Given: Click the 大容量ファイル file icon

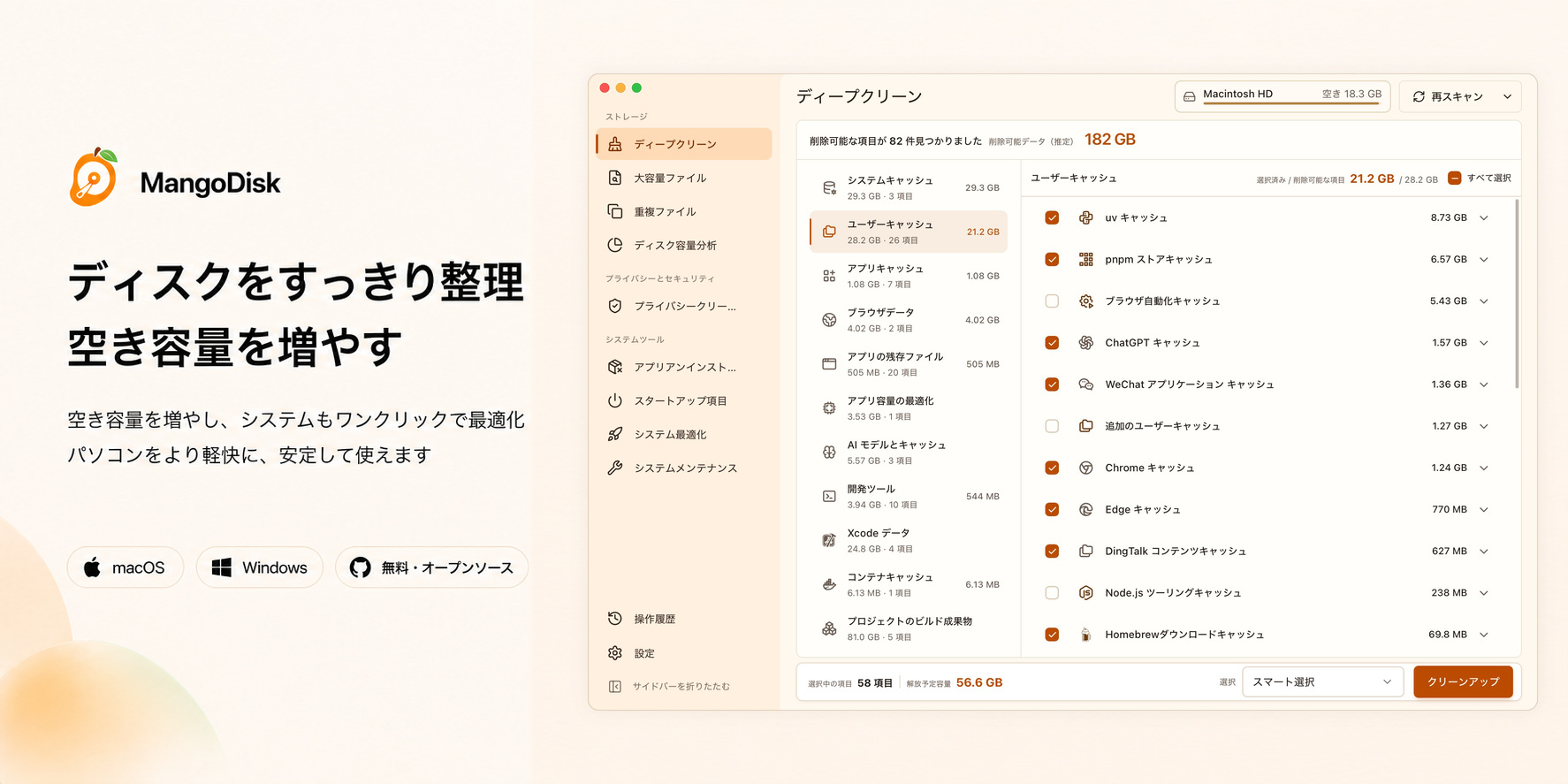Looking at the screenshot, I should click(615, 178).
